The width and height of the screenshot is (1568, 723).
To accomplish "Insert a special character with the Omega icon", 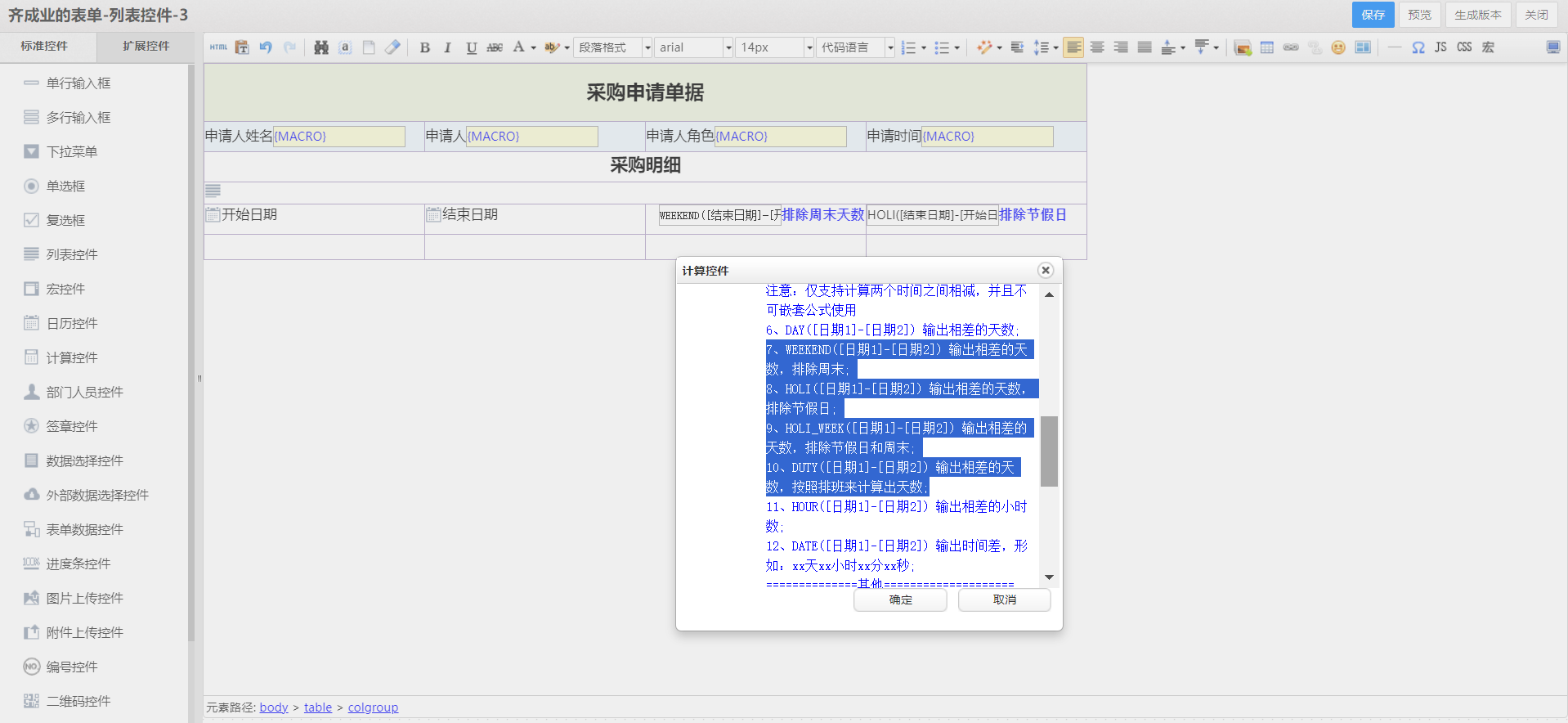I will [1418, 47].
